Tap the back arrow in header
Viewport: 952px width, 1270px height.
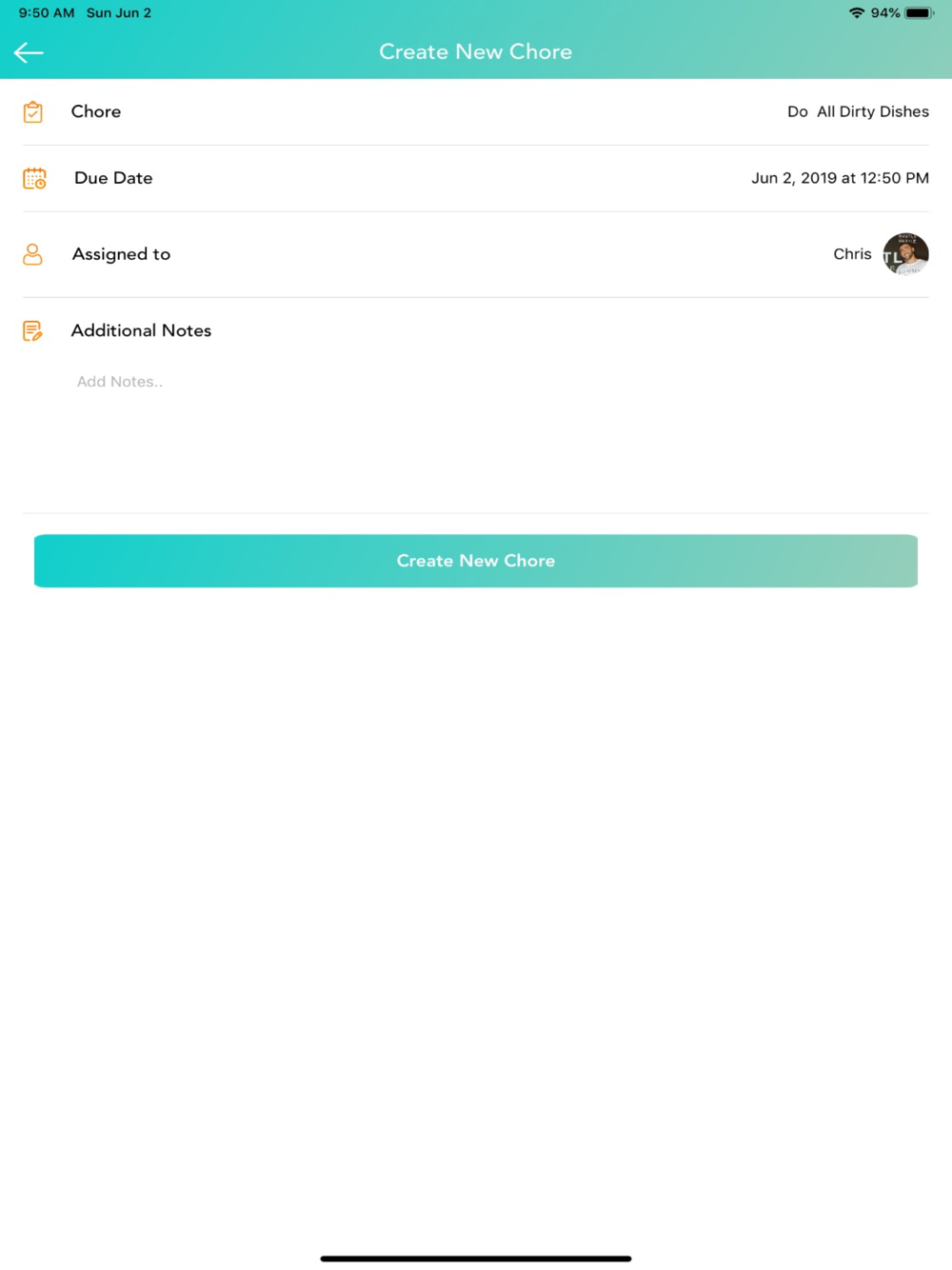click(29, 52)
